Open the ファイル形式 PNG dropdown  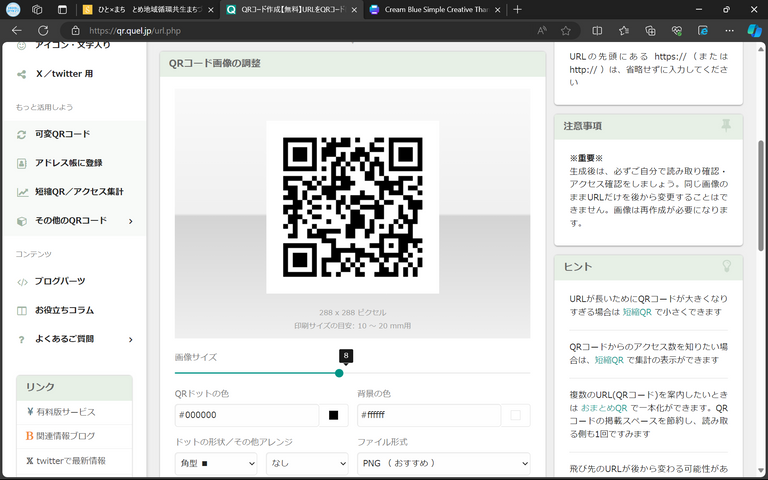click(443, 463)
